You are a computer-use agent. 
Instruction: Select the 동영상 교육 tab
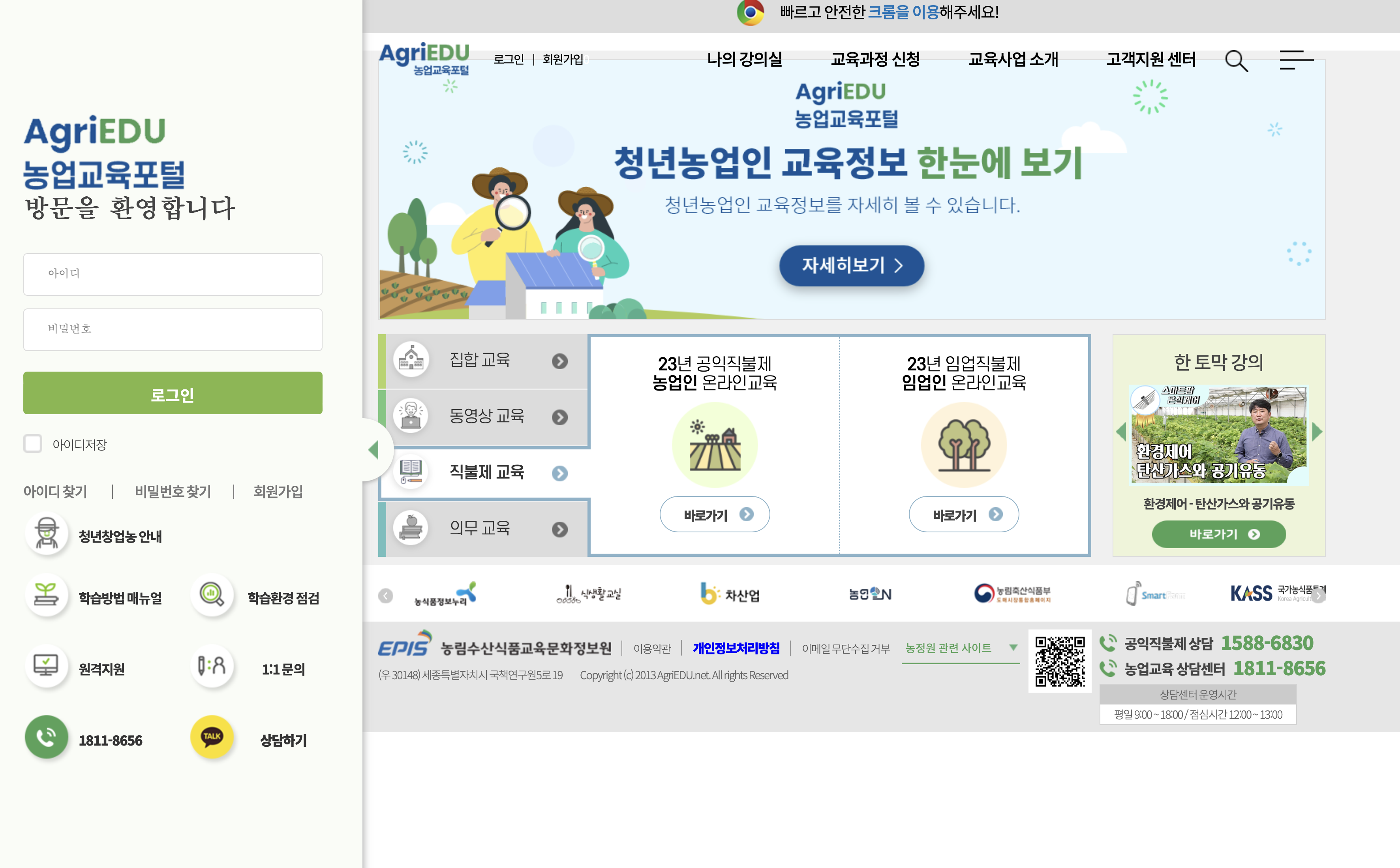pyautogui.click(x=486, y=416)
